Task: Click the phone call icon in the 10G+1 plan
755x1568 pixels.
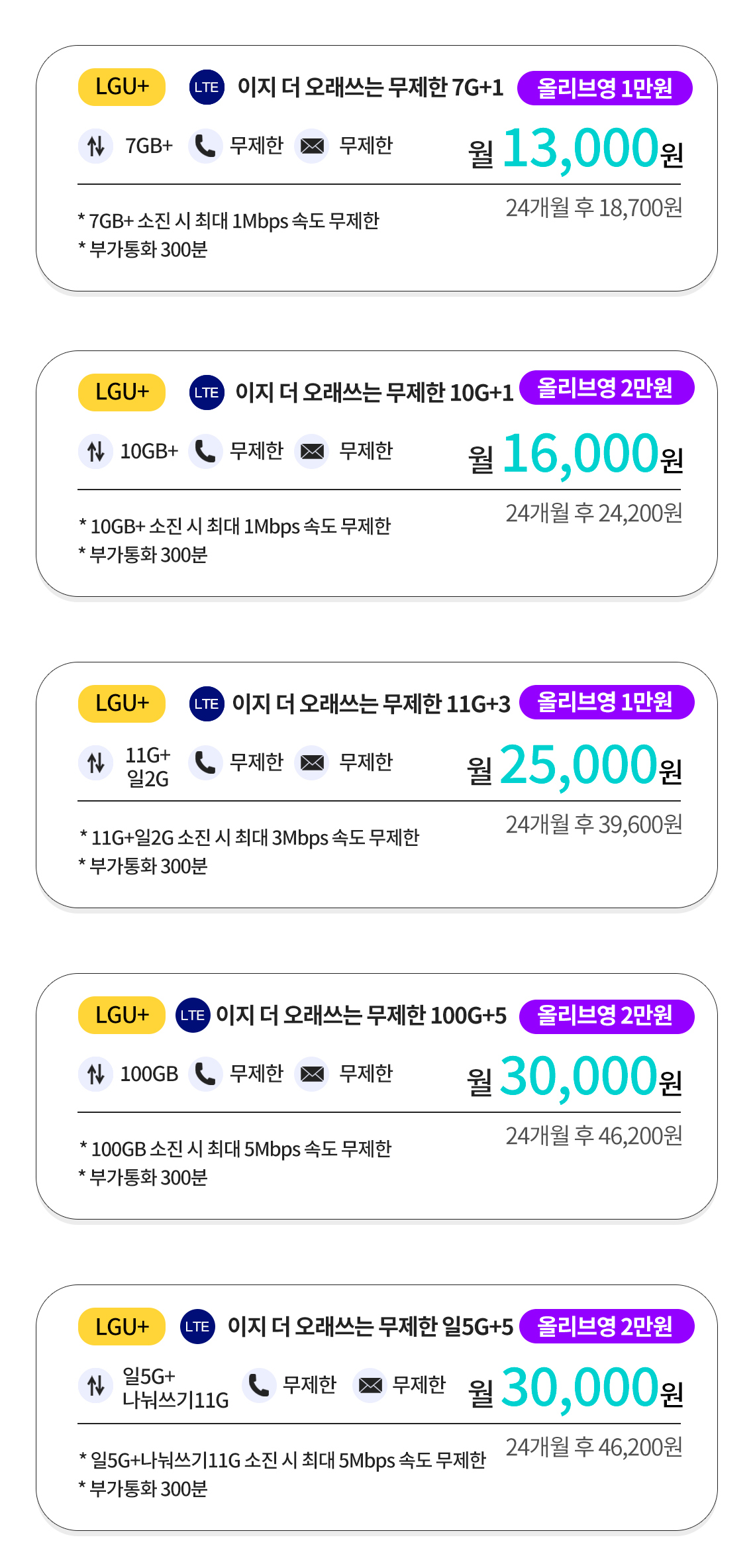Action: (205, 451)
